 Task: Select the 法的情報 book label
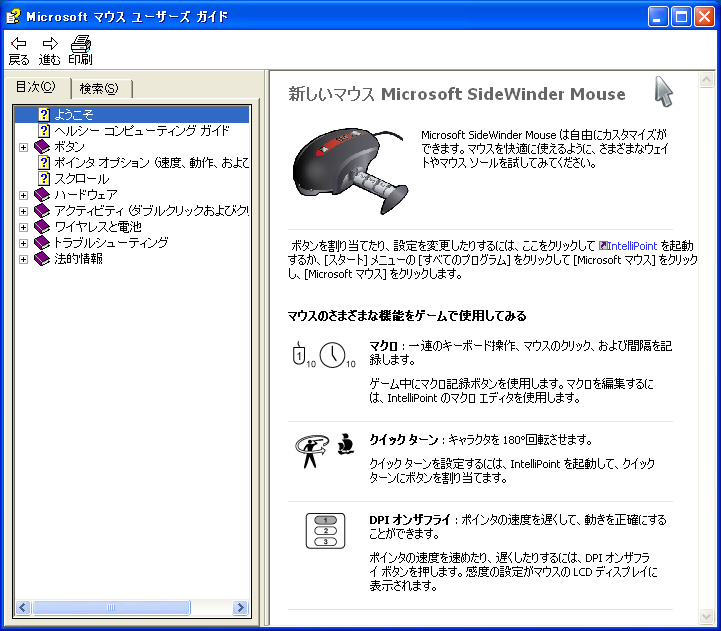[78, 259]
